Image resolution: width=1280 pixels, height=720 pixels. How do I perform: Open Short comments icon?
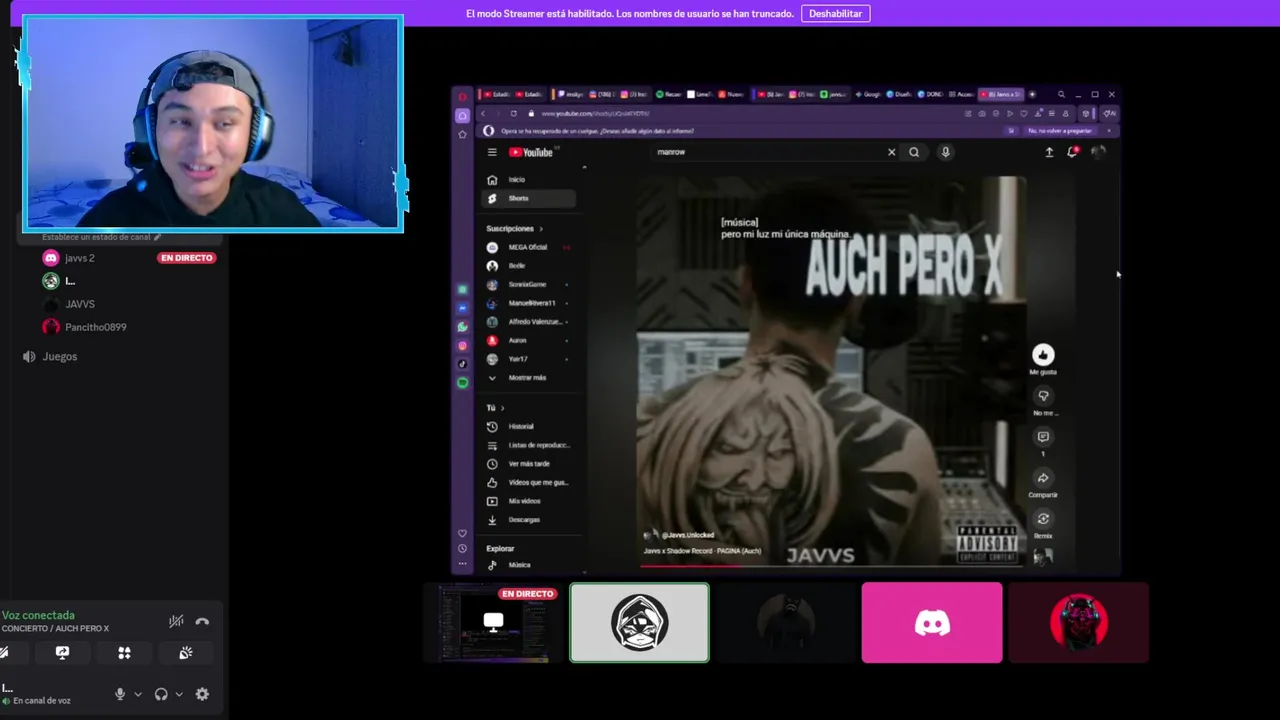click(x=1043, y=437)
